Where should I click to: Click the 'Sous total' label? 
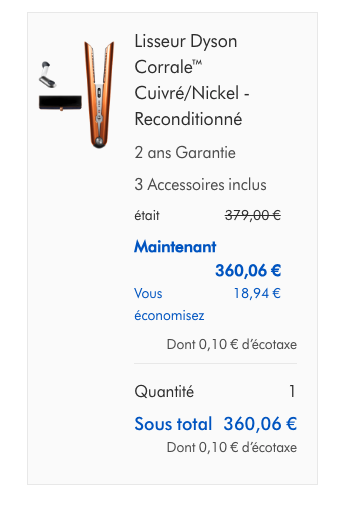[x=173, y=424]
